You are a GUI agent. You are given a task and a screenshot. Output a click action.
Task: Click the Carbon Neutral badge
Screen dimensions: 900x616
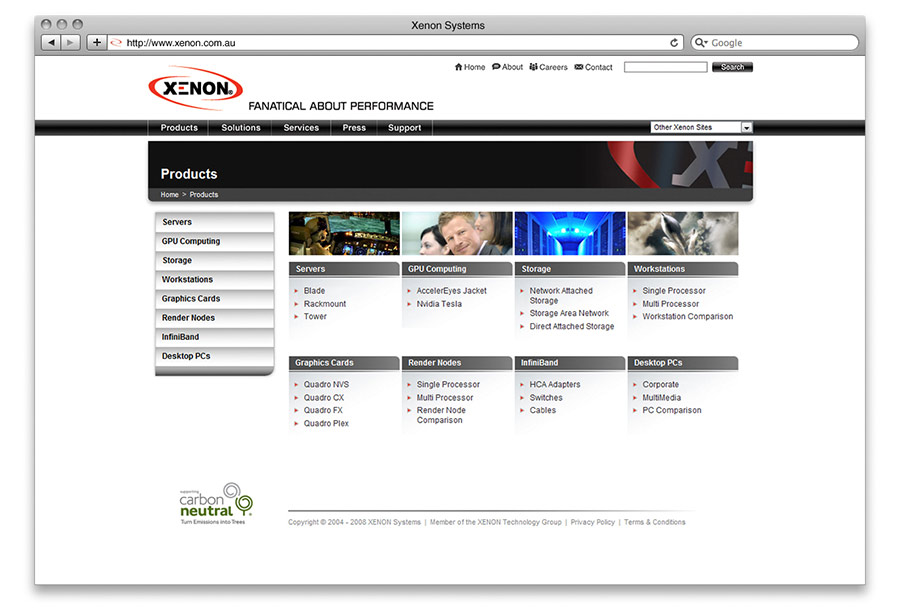click(x=215, y=504)
